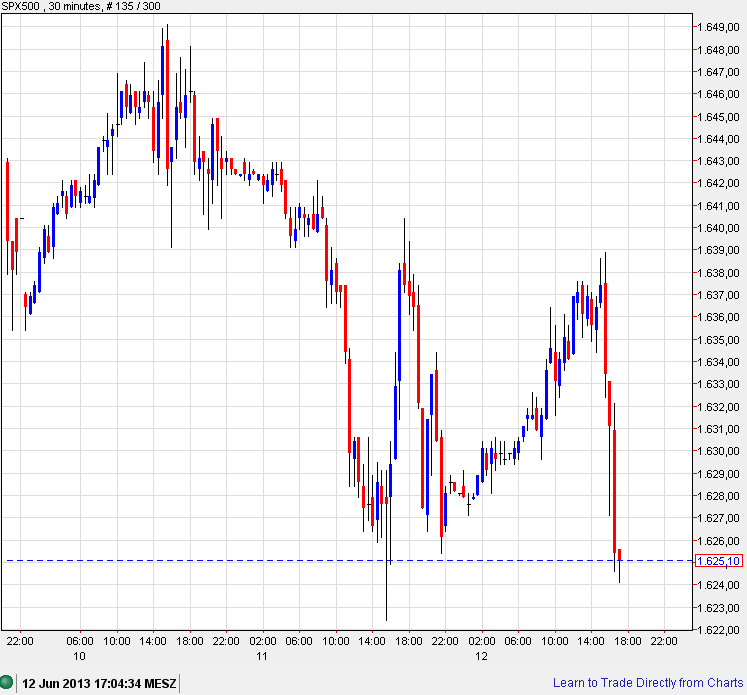Open the Learn to Trade Directly from Charts link
Image resolution: width=747 pixels, height=695 pixels.
[x=648, y=683]
